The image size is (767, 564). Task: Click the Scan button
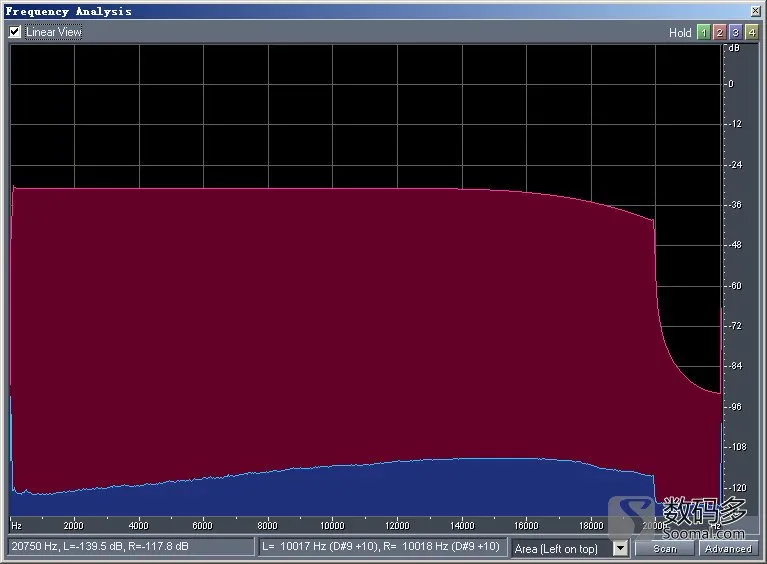(x=665, y=548)
